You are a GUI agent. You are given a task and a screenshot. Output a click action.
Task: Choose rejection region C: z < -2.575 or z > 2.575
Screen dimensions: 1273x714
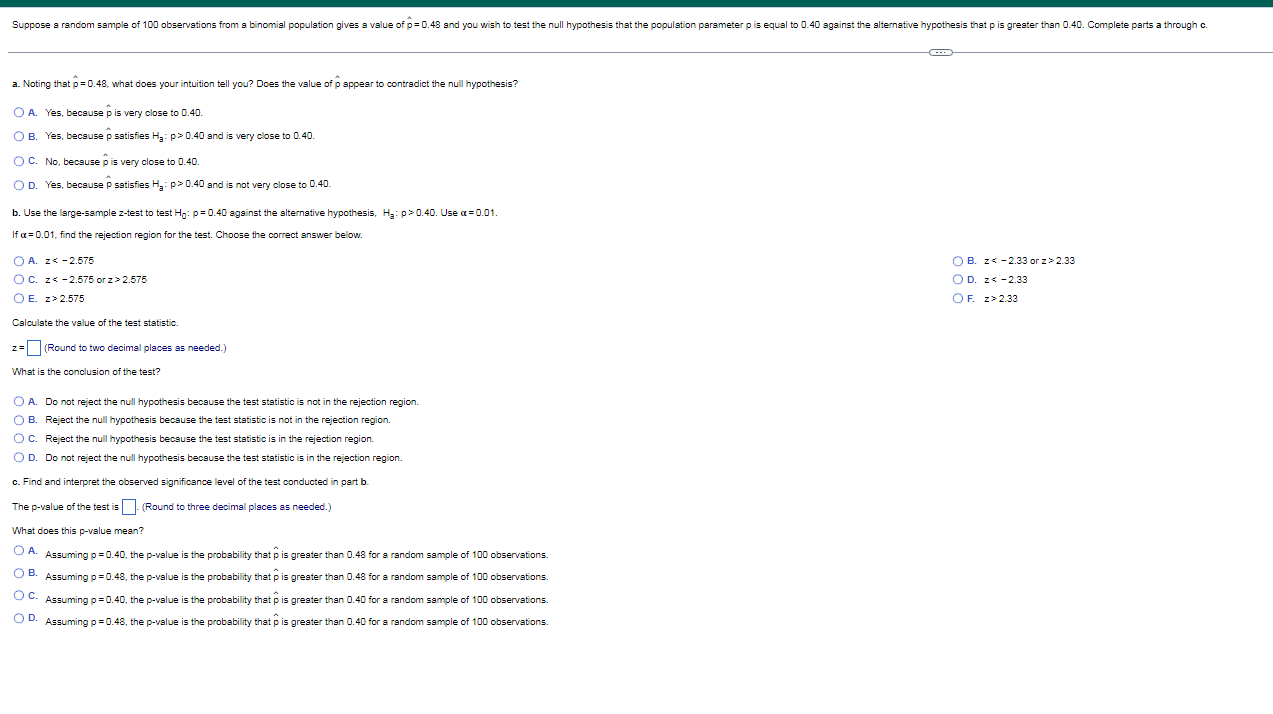point(20,279)
